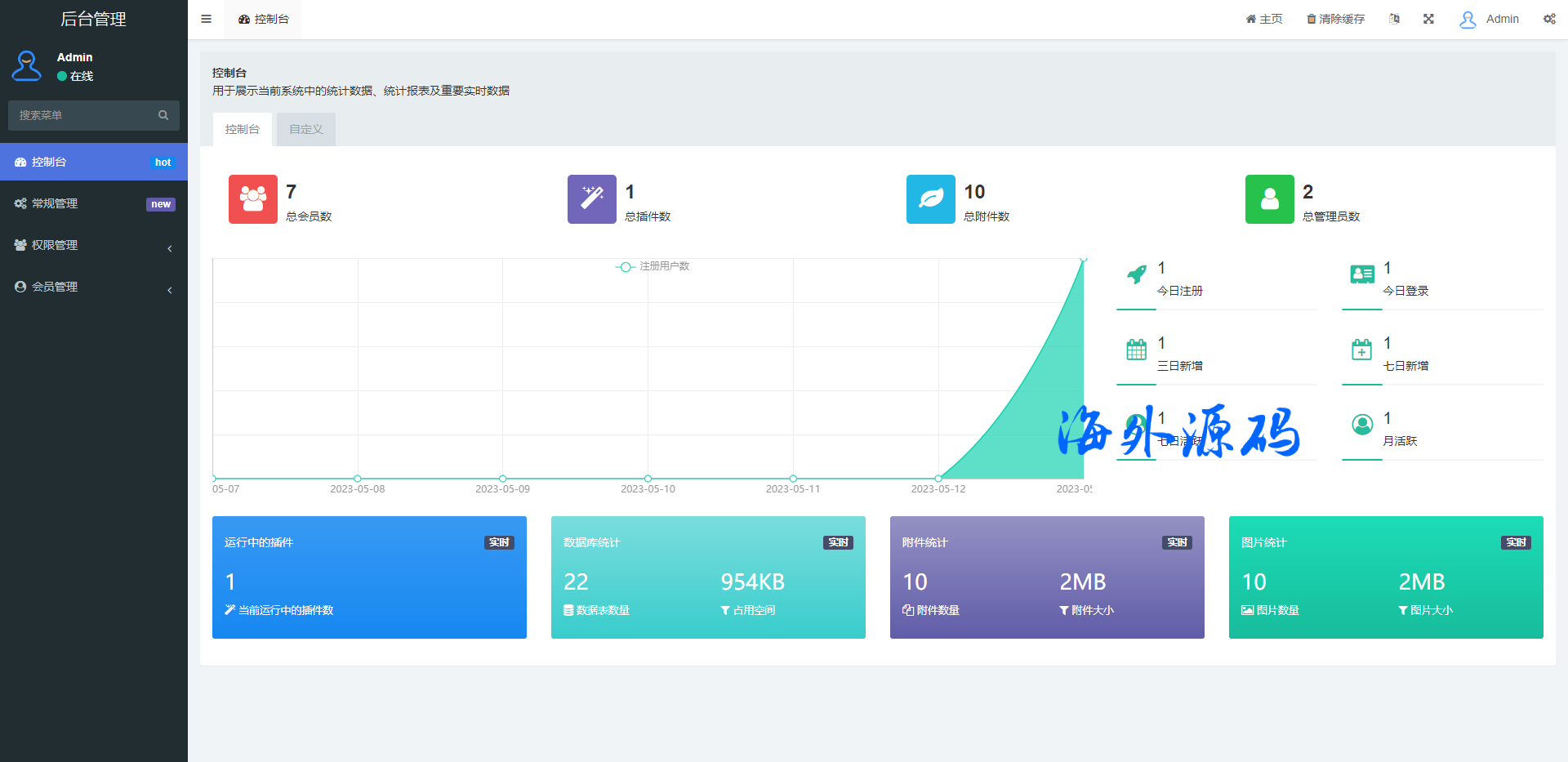Click the fullscreen toggle icon in header
This screenshot has width=1568, height=762.
tap(1428, 19)
